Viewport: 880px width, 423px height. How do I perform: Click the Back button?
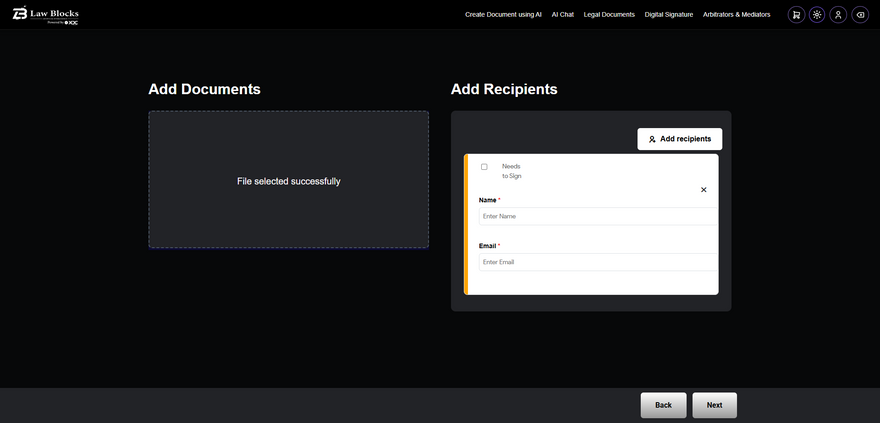pos(663,405)
